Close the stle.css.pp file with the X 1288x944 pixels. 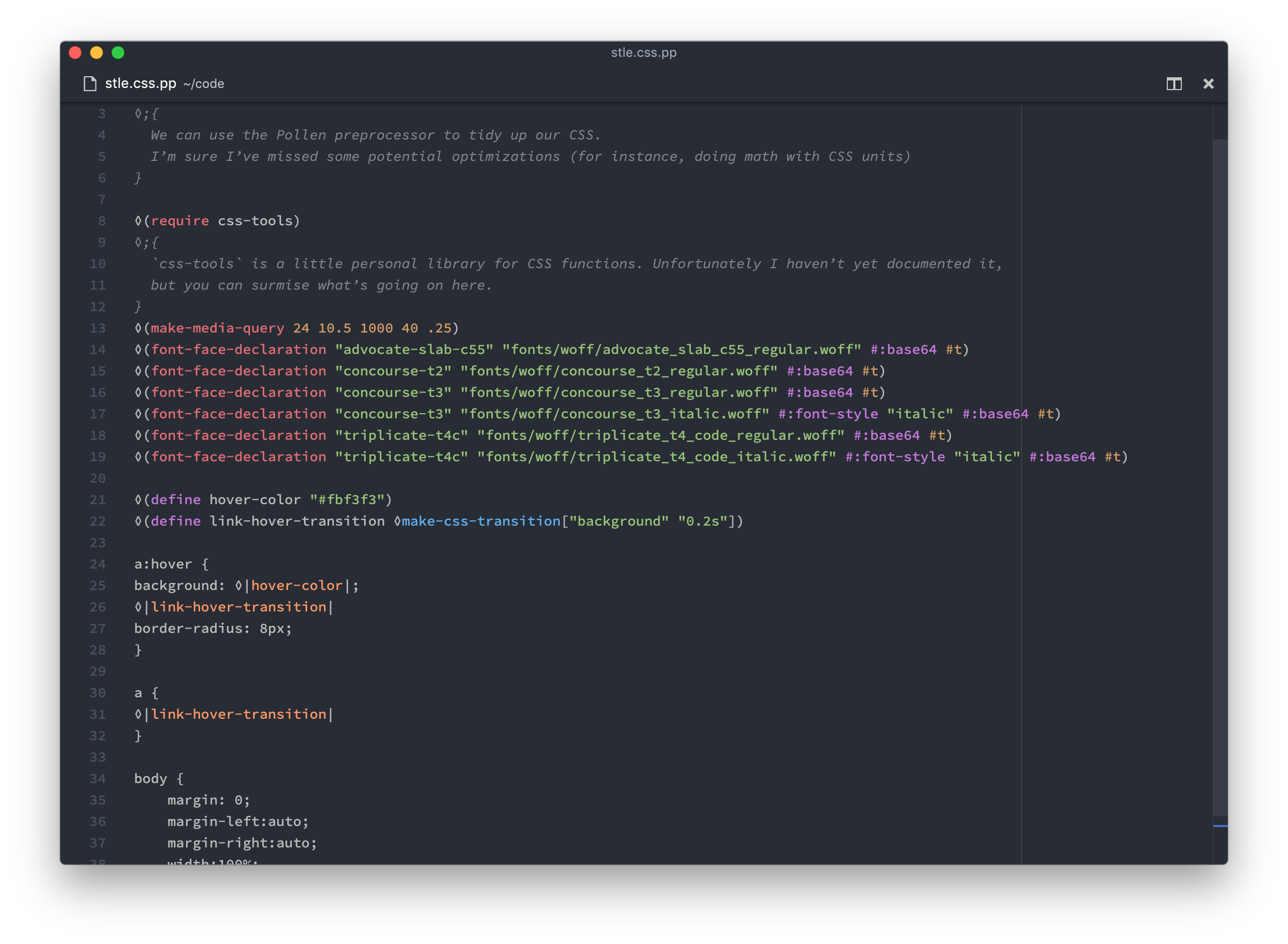click(1208, 84)
